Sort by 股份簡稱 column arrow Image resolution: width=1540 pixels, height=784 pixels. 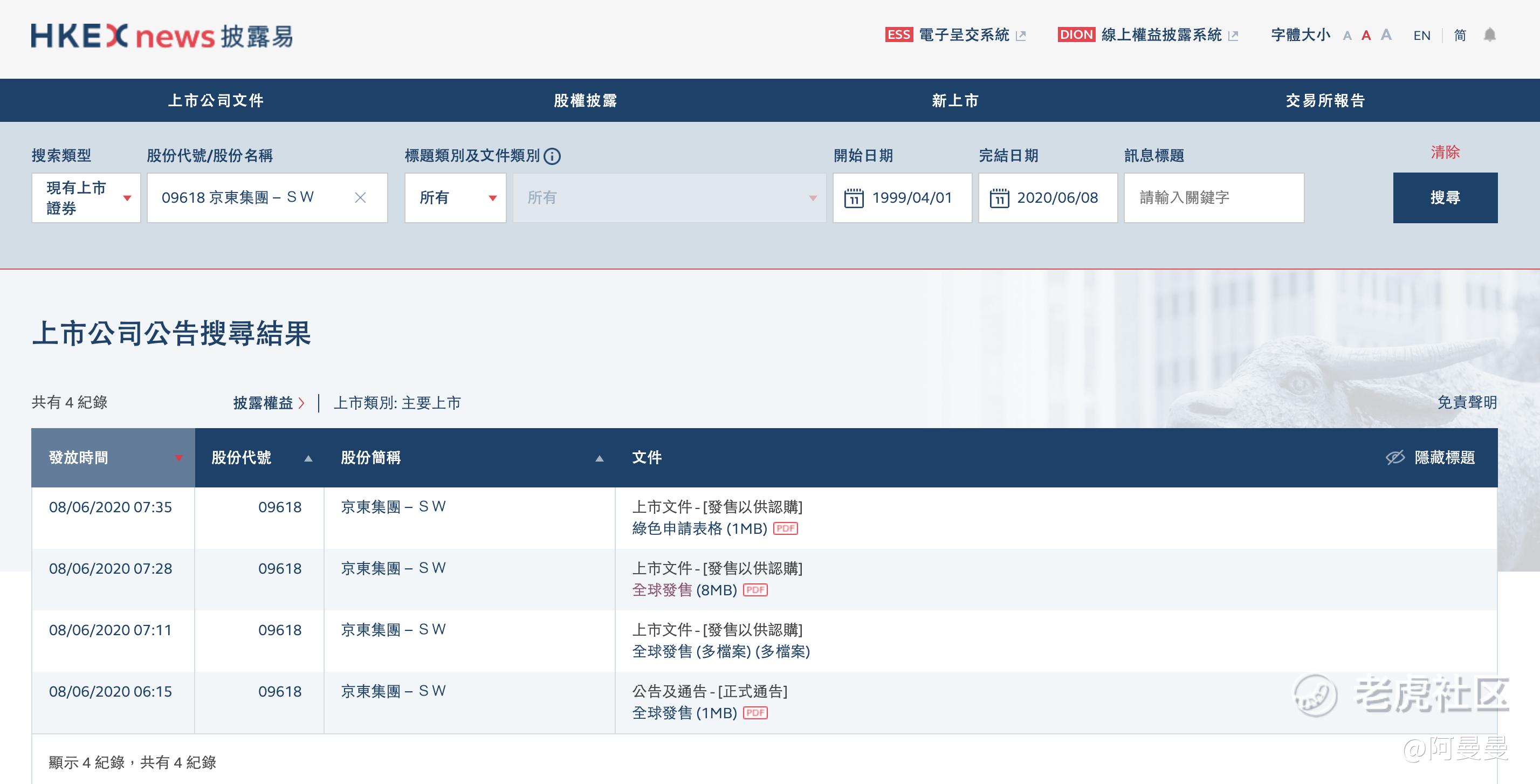(x=599, y=459)
